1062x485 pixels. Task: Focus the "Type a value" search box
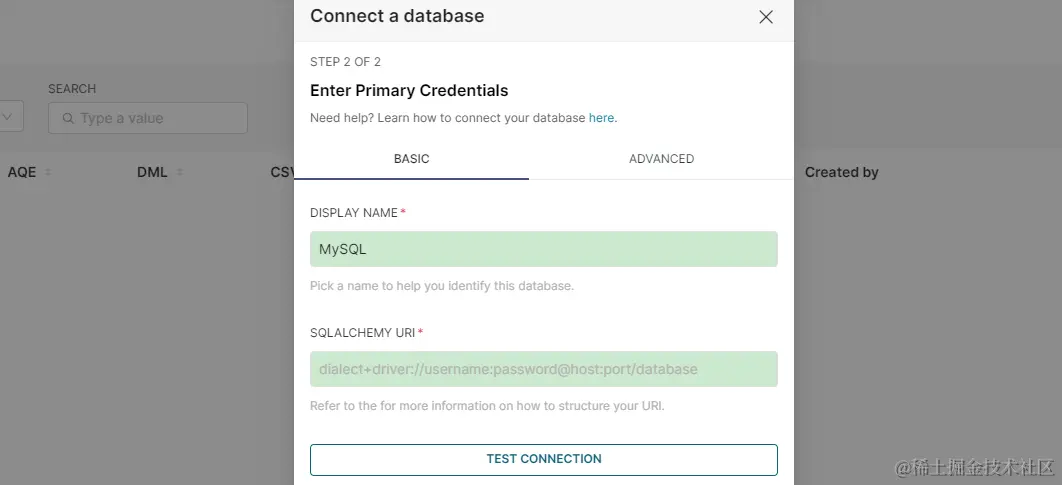click(x=155, y=118)
